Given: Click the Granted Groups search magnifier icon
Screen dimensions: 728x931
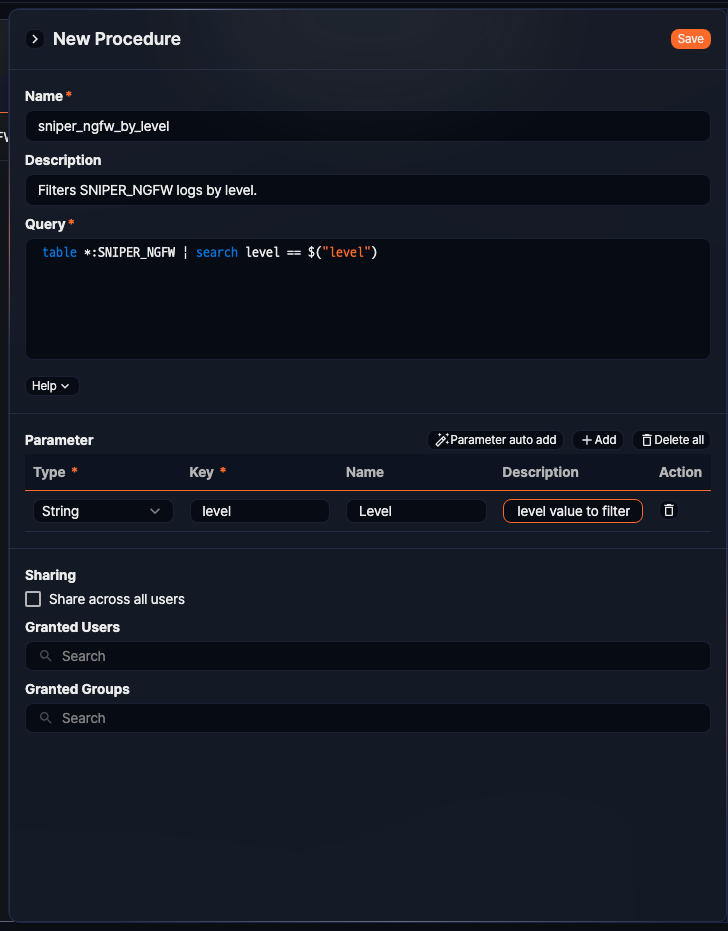Looking at the screenshot, I should 46,718.
